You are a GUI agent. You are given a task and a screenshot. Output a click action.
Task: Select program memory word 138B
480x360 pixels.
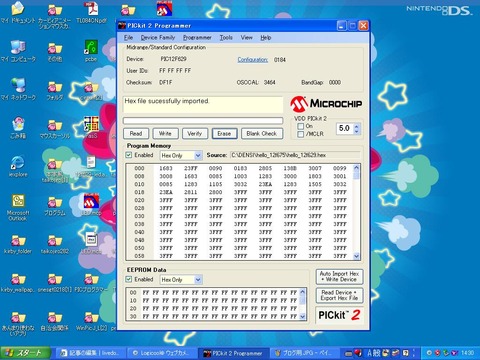click(x=290, y=168)
